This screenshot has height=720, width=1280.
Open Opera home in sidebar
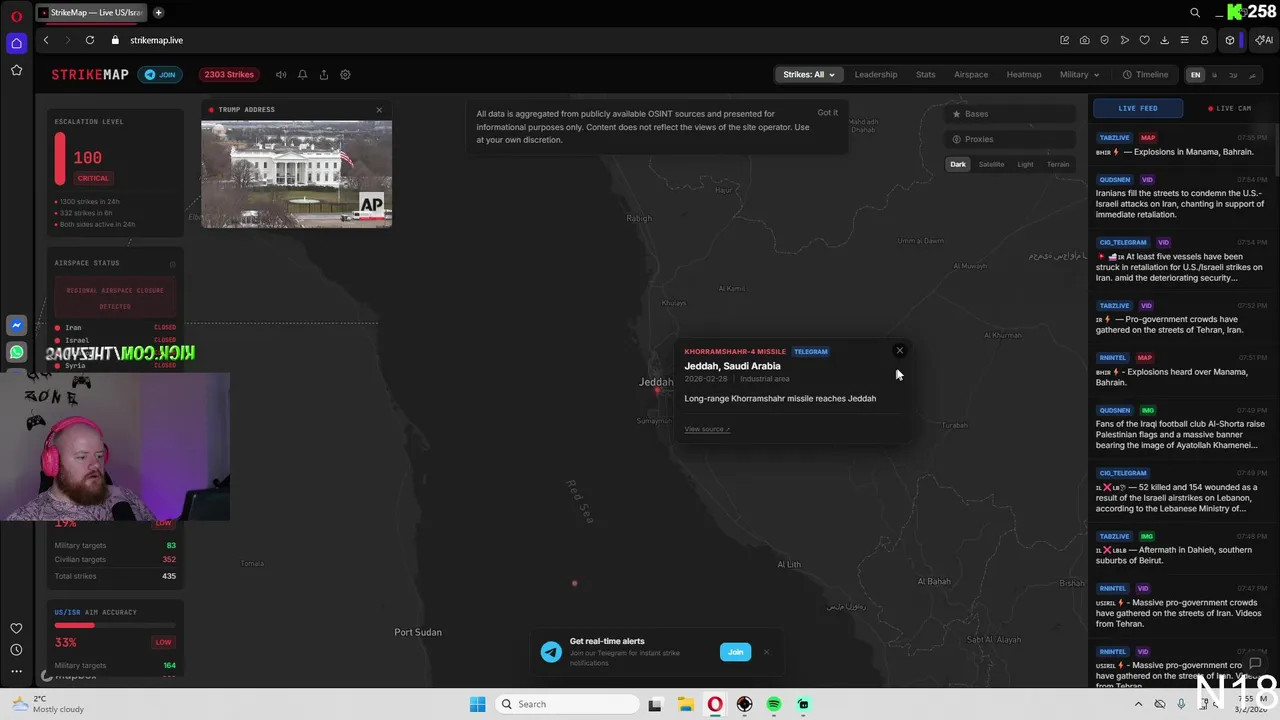click(x=16, y=43)
